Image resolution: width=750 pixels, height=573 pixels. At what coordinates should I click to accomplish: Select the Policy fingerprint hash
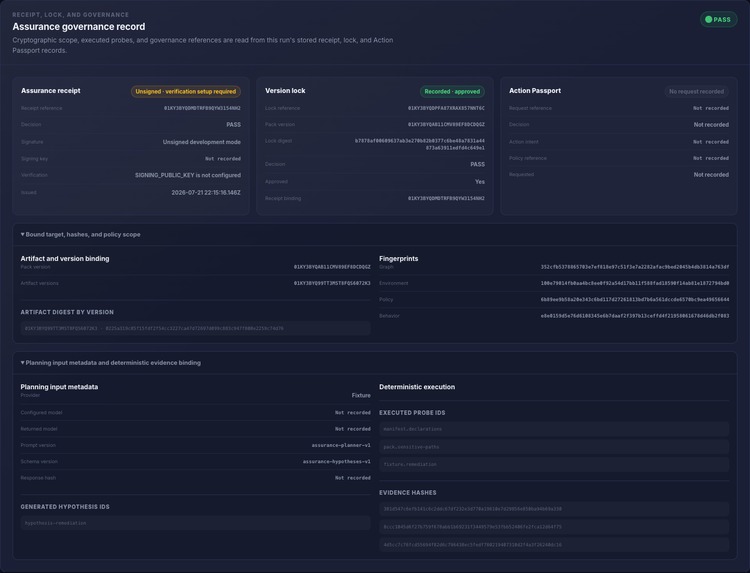pyautogui.click(x=635, y=299)
